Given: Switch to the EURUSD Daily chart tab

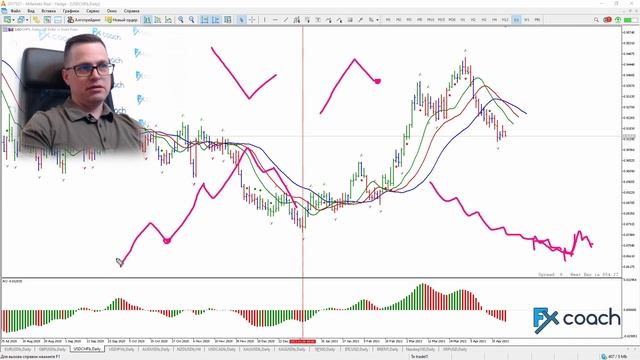Looking at the screenshot, I should [x=18, y=349].
